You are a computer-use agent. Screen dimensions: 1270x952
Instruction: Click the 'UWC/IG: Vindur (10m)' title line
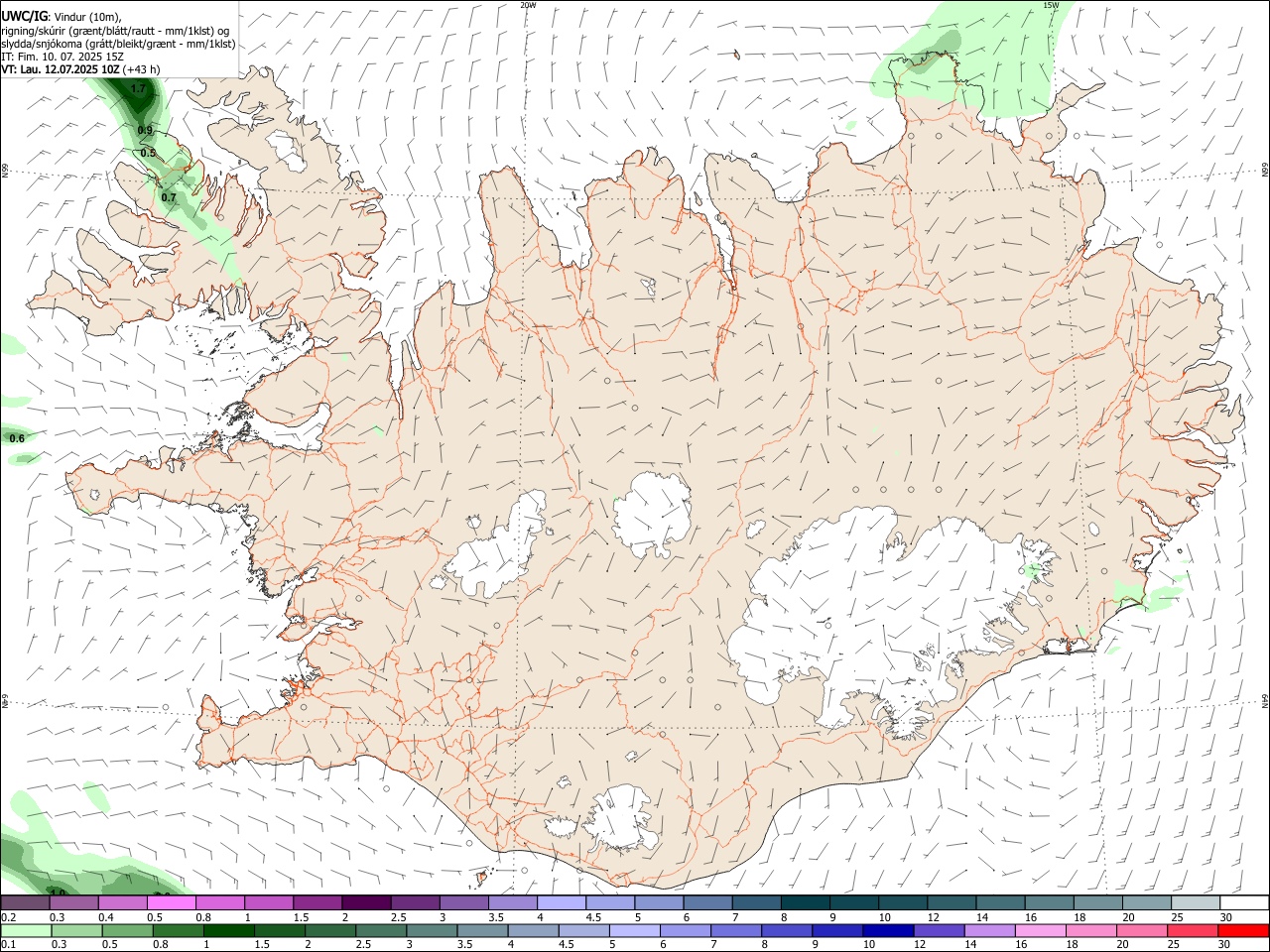[61, 17]
